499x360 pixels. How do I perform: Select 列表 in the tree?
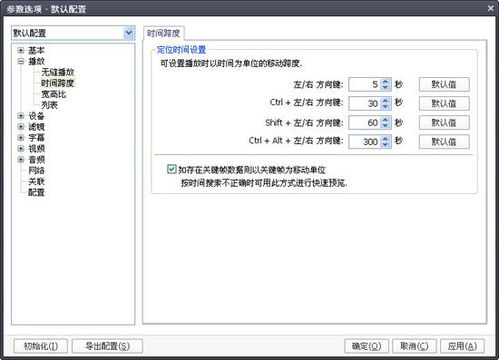coord(49,105)
